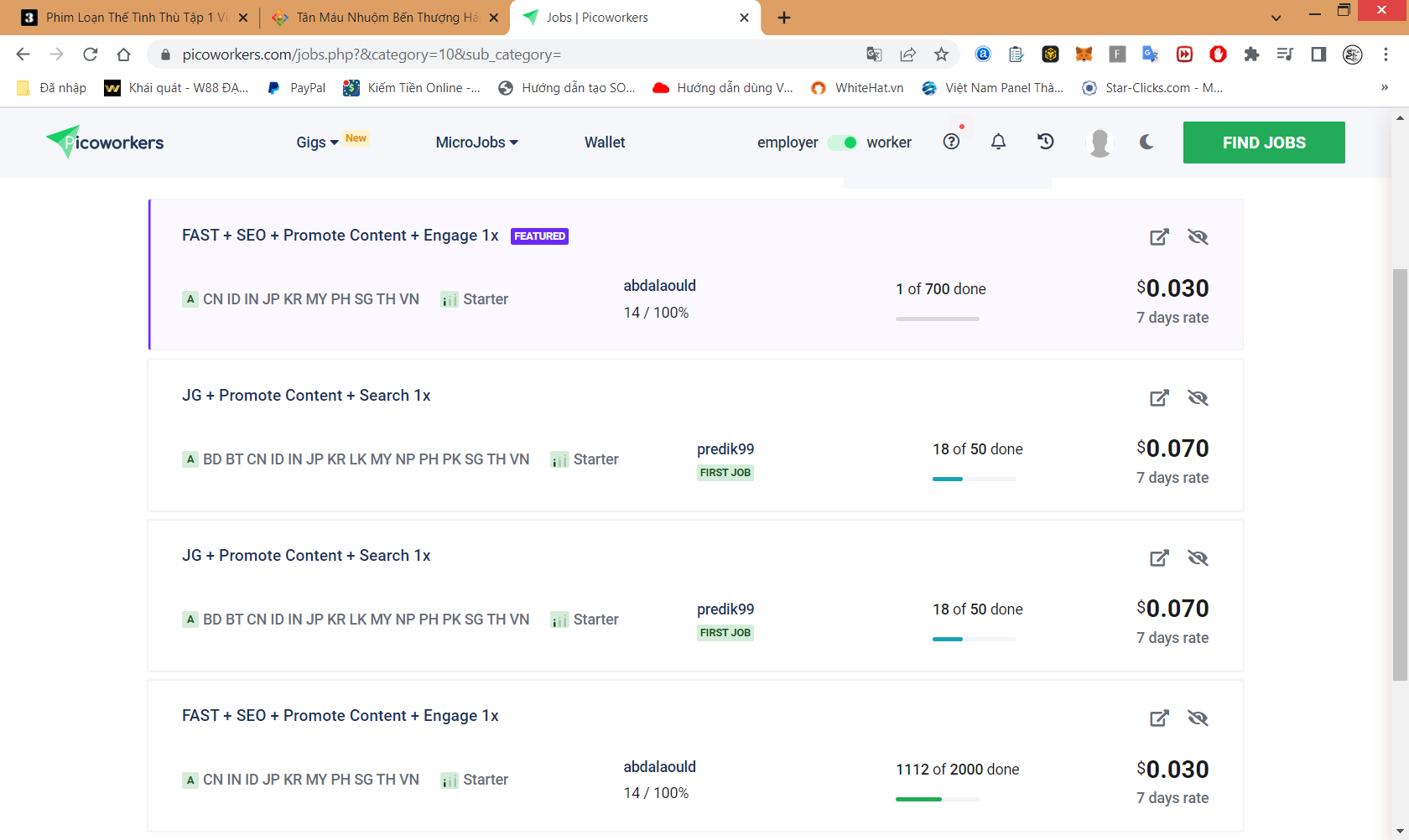Open the Kiếm Tiền Online bookmark
Screen dimensions: 1409x840
412,87
